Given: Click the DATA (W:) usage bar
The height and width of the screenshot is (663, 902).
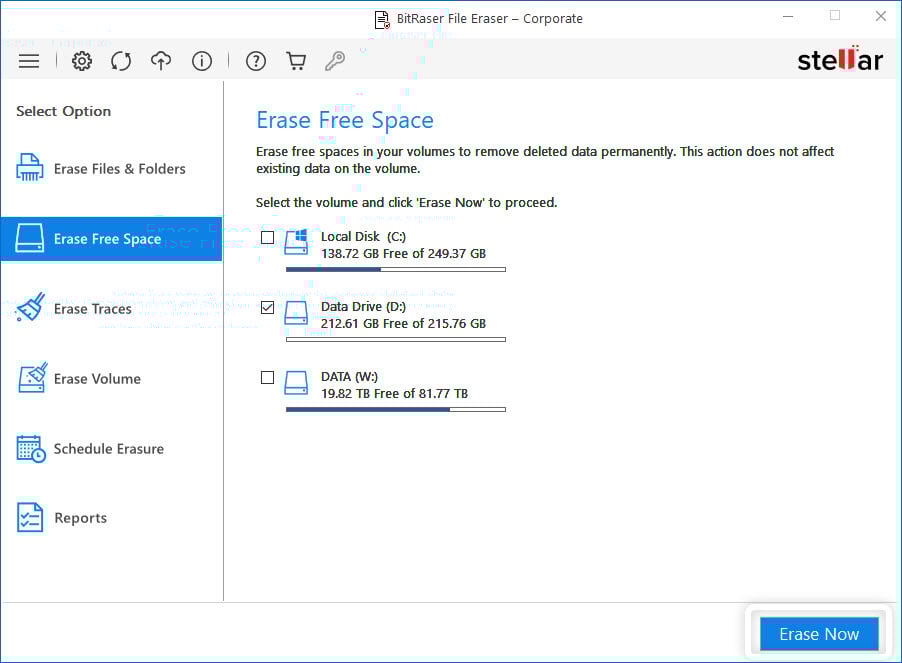Looking at the screenshot, I should tap(396, 409).
